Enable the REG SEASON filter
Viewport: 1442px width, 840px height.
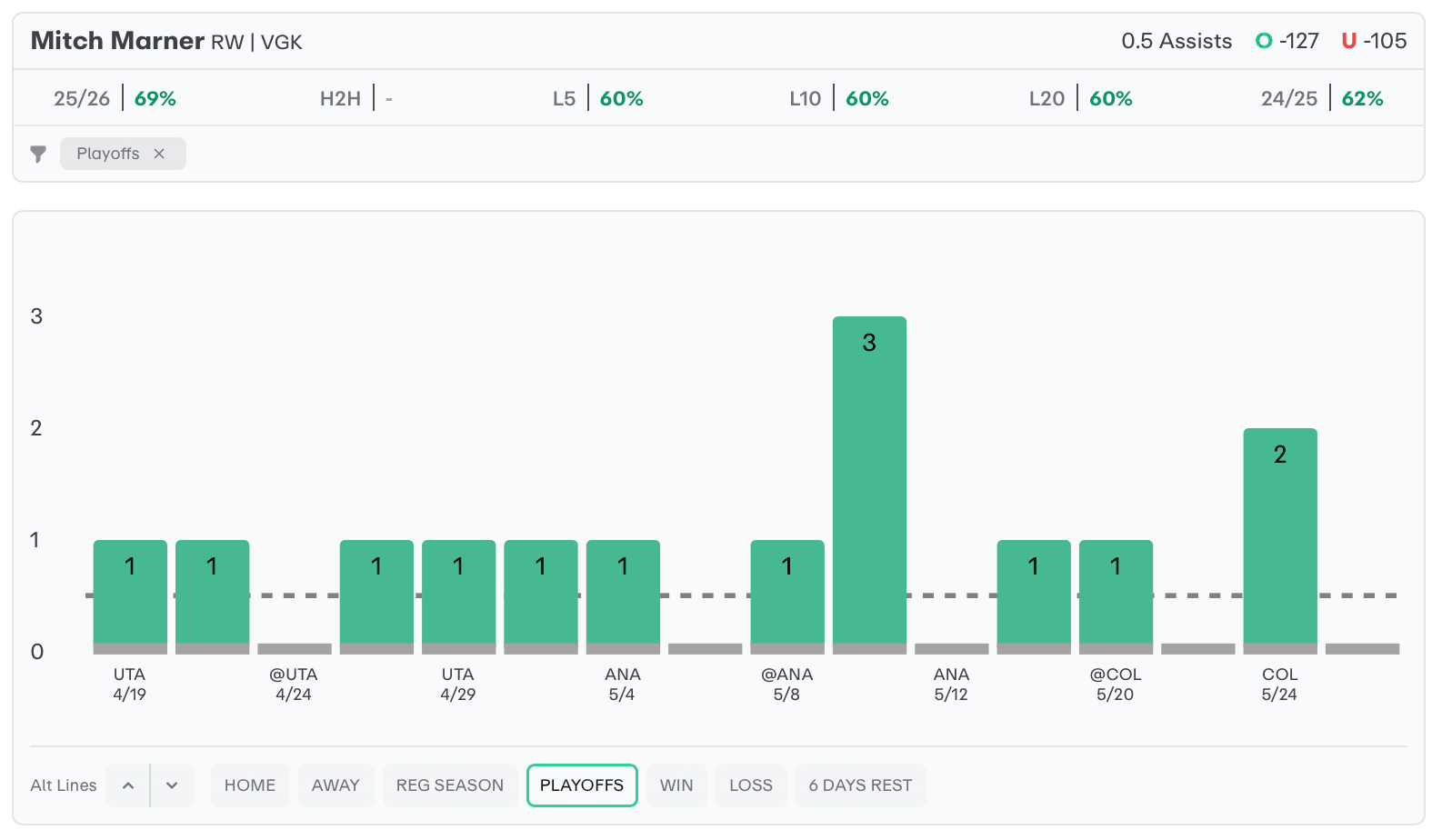click(x=450, y=785)
